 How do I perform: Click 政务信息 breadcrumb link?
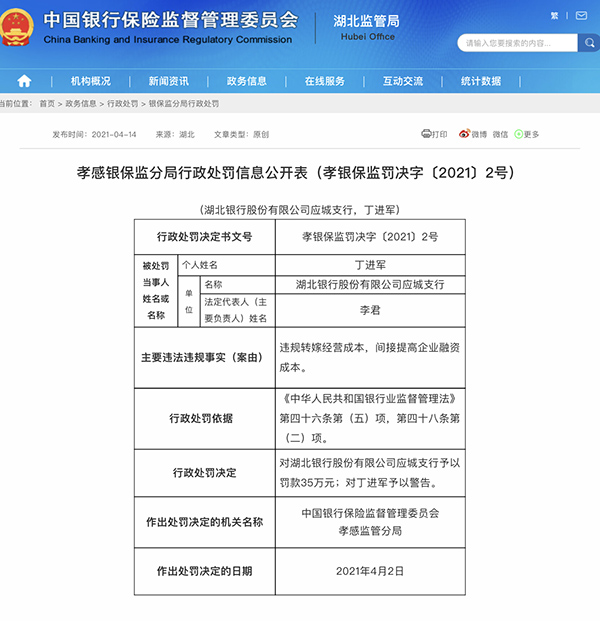(x=81, y=104)
